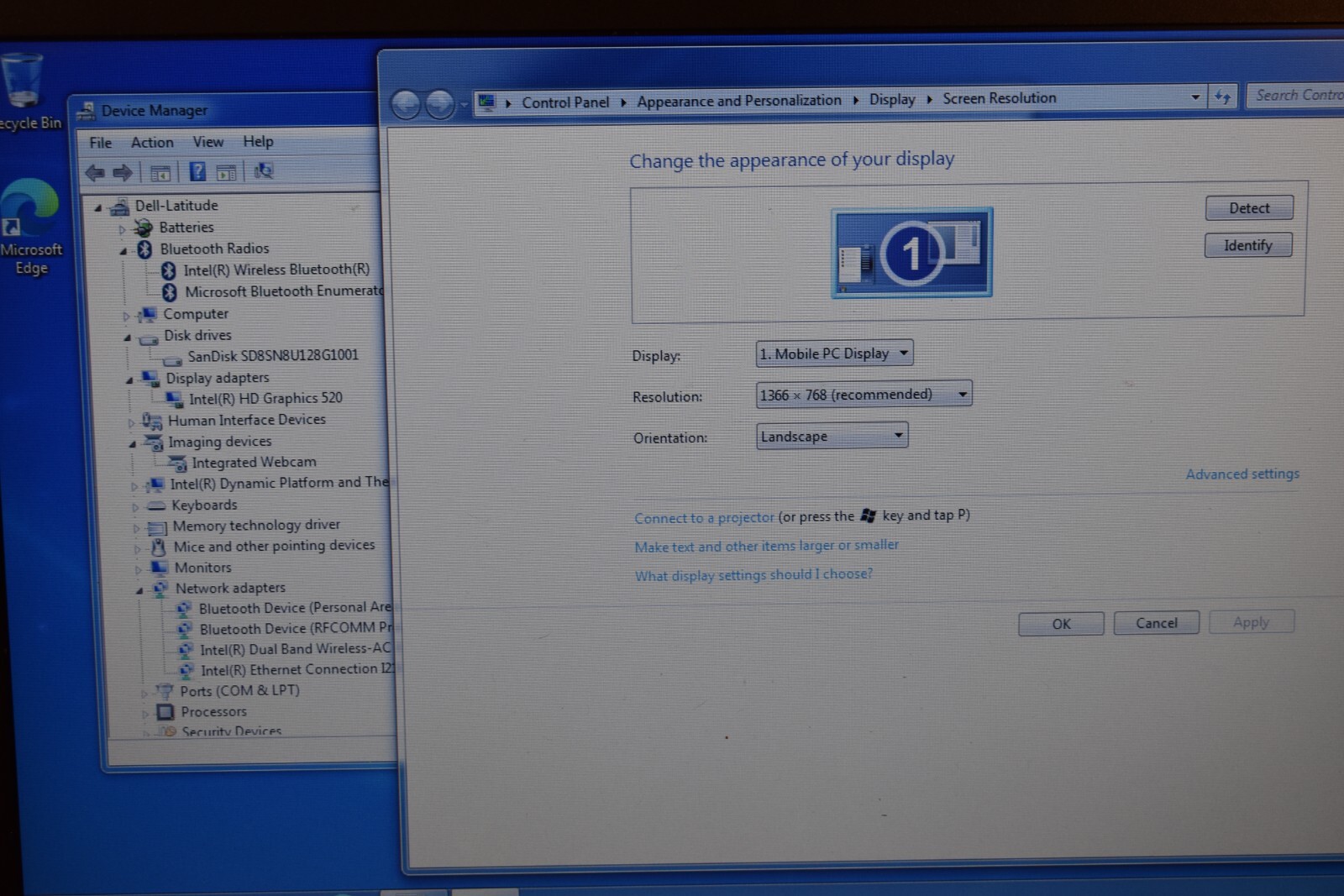Open the File menu in Device Manager
Image resolution: width=1344 pixels, height=896 pixels.
click(x=101, y=143)
